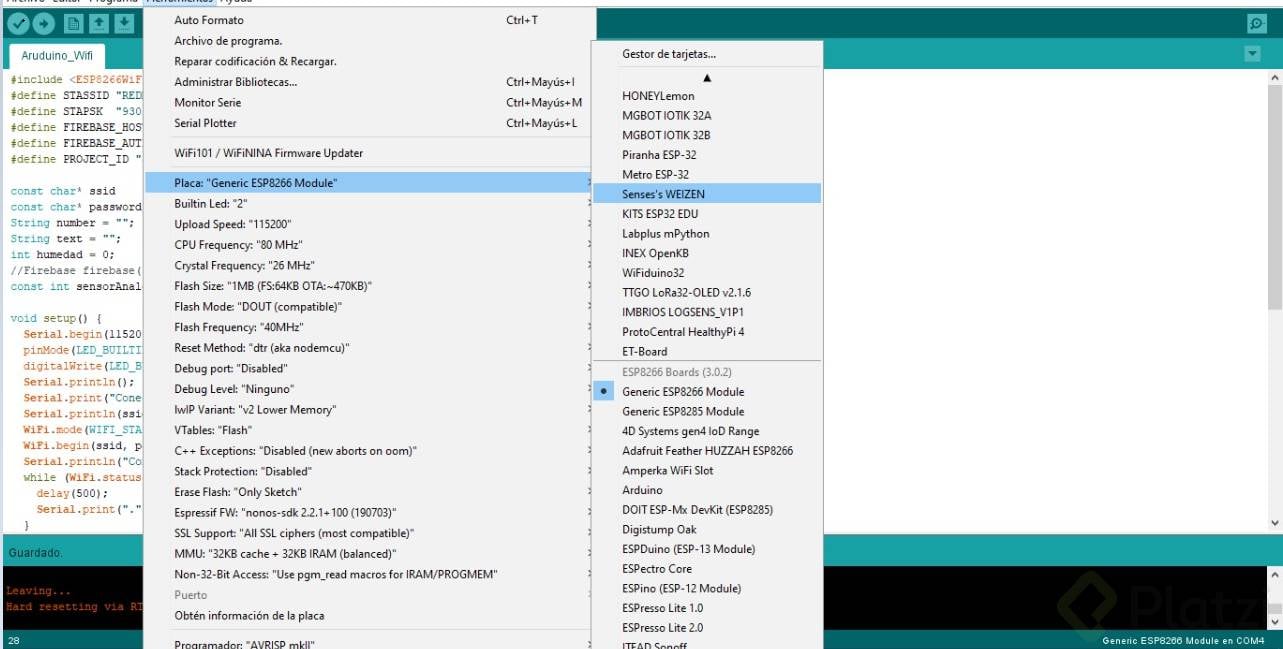
Task: Select WiFi101 / WiFiNINA Firmware Updater
Action: tap(370, 153)
